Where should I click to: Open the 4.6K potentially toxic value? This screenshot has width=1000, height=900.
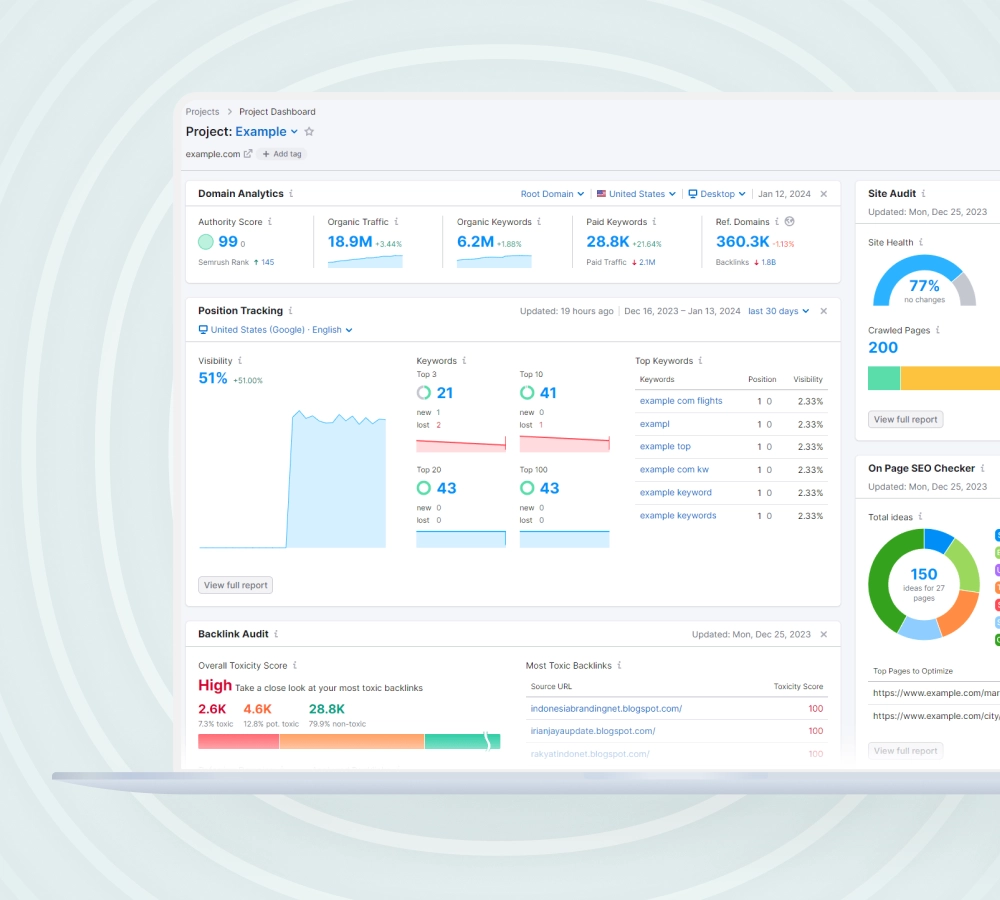pyautogui.click(x=258, y=709)
